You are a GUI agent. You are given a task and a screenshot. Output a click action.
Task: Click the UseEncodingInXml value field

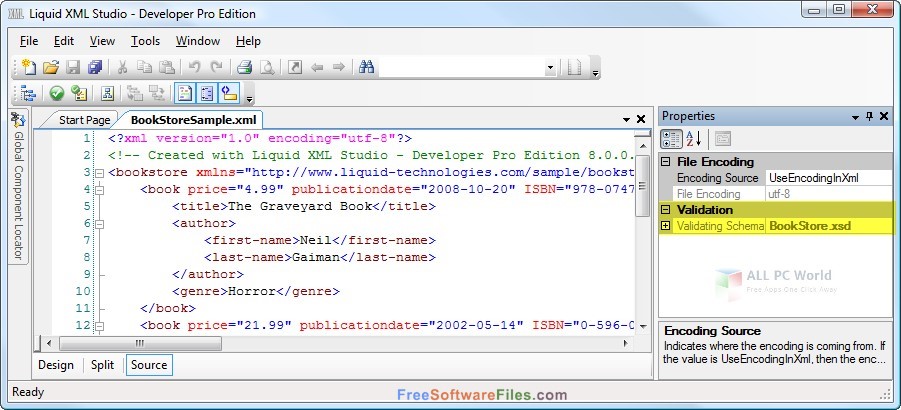tap(829, 178)
